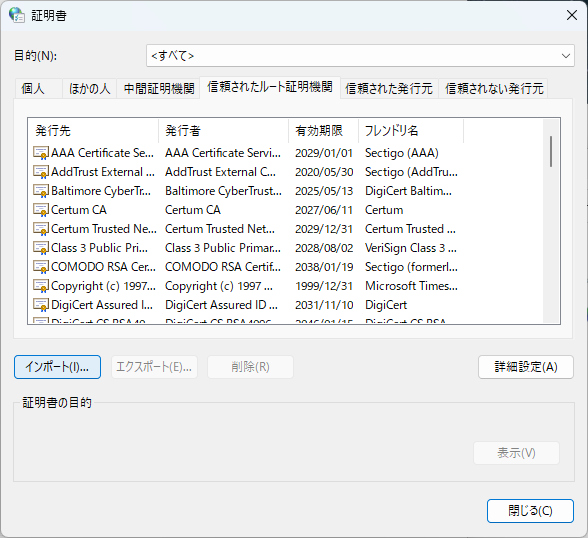Click the DigiCert Assured ID certificate icon
This screenshot has height=538, width=588.
coord(41,305)
